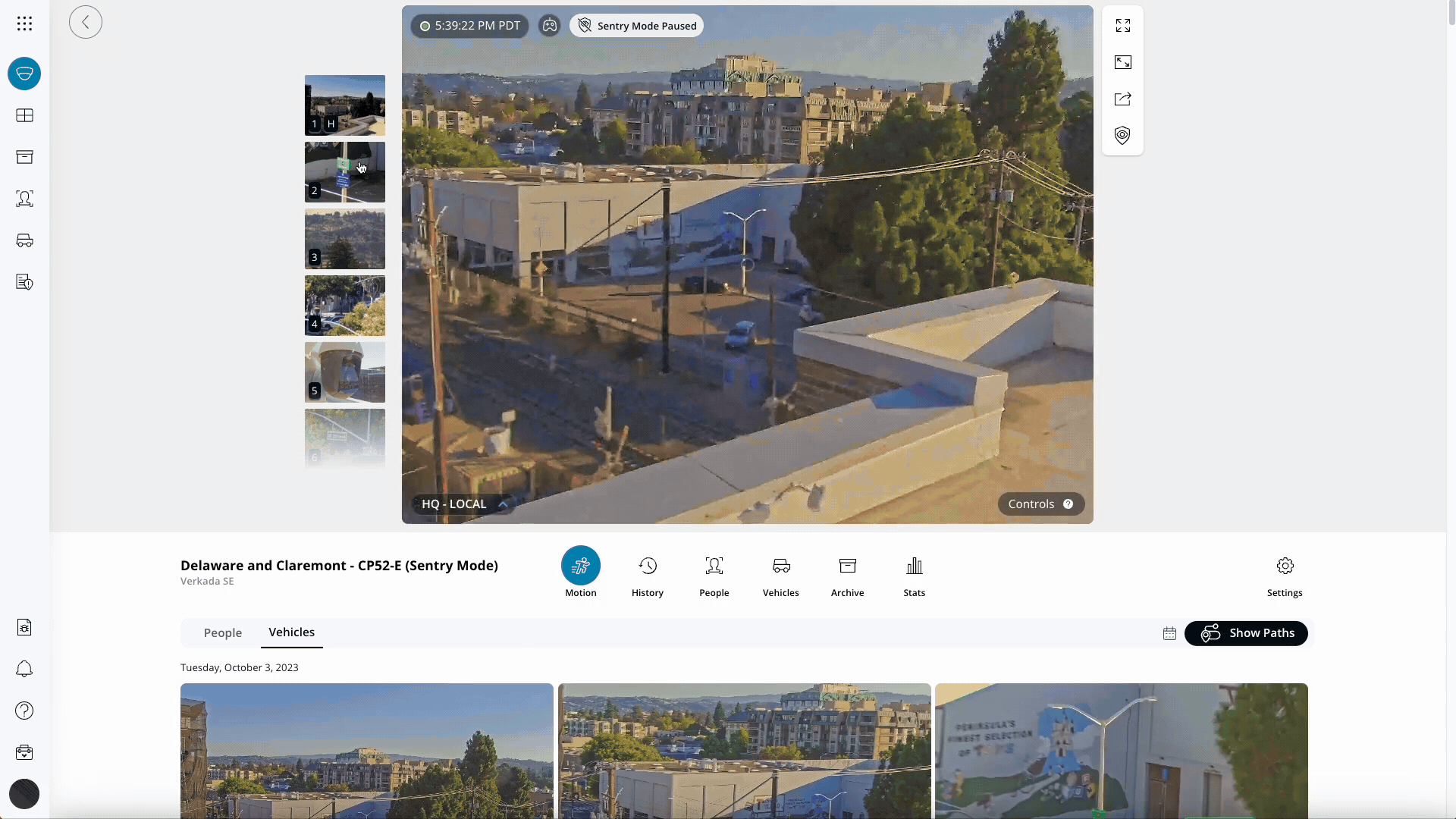
Task: Open the calendar date picker
Action: coord(1169,633)
